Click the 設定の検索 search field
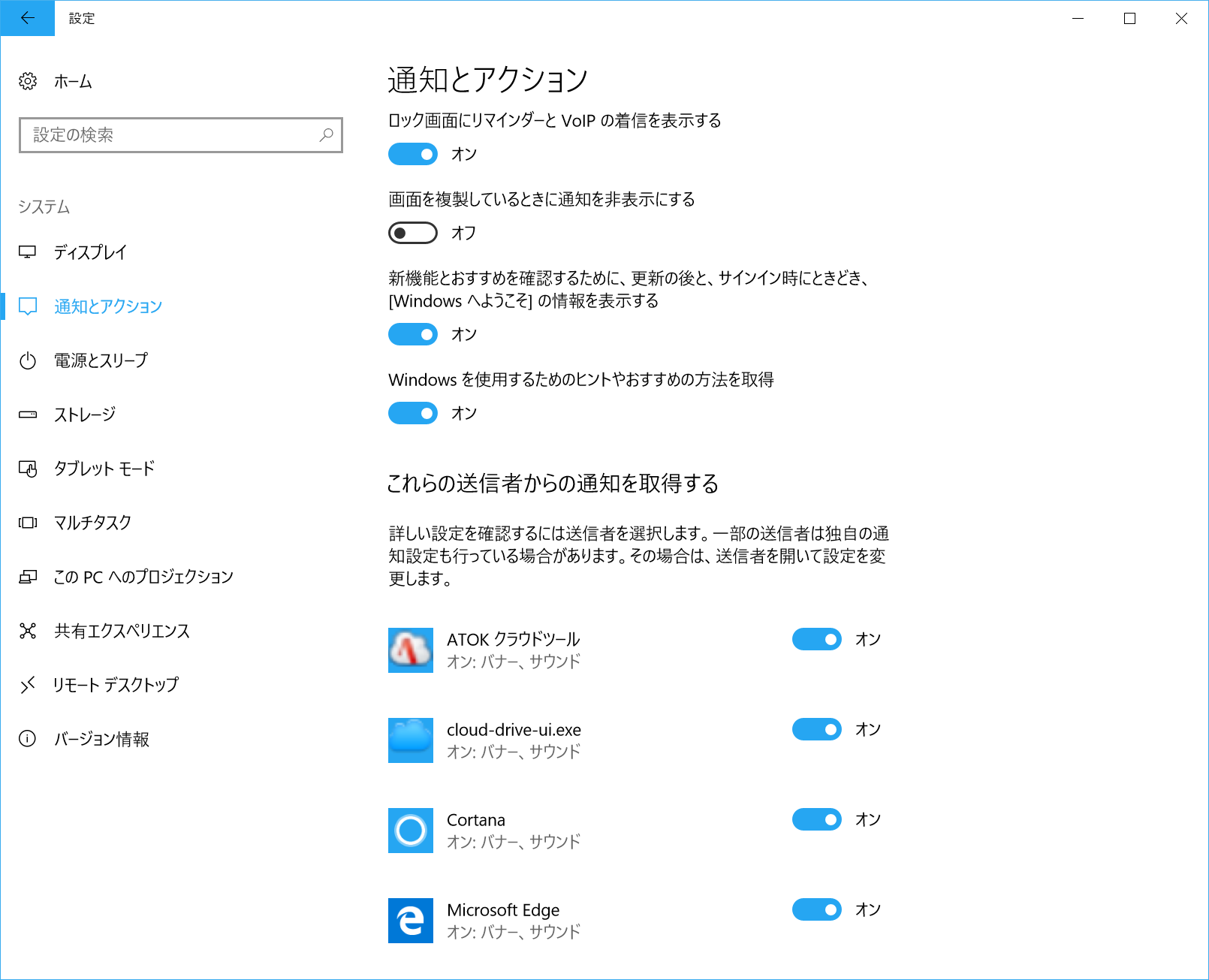This screenshot has height=980, width=1209. point(180,135)
